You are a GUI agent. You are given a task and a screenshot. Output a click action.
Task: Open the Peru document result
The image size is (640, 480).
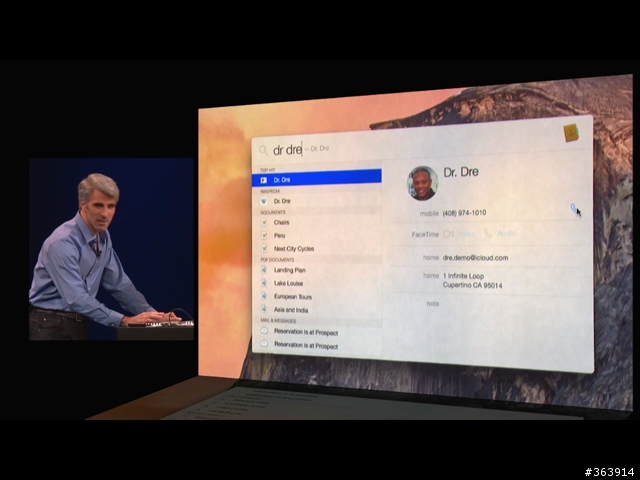317,236
